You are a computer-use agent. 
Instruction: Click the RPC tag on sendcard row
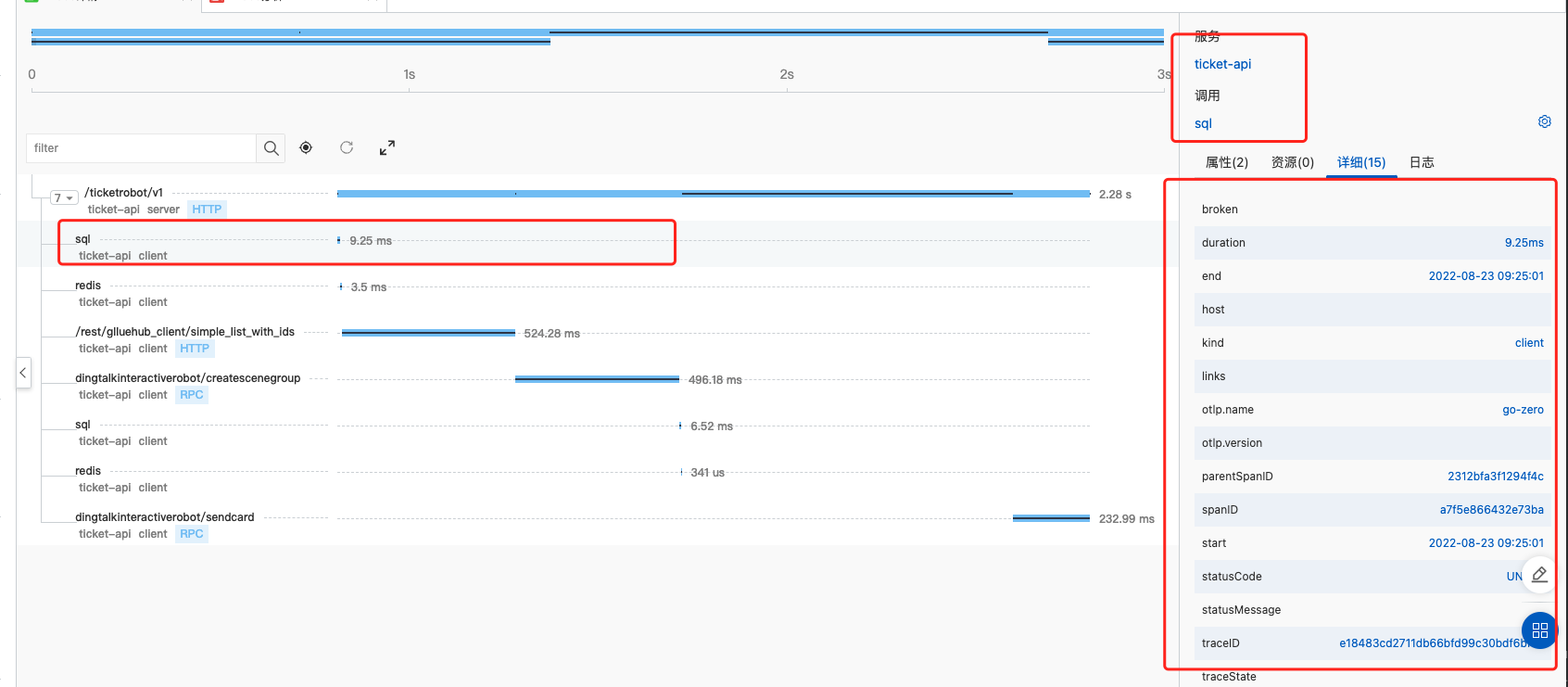point(192,534)
